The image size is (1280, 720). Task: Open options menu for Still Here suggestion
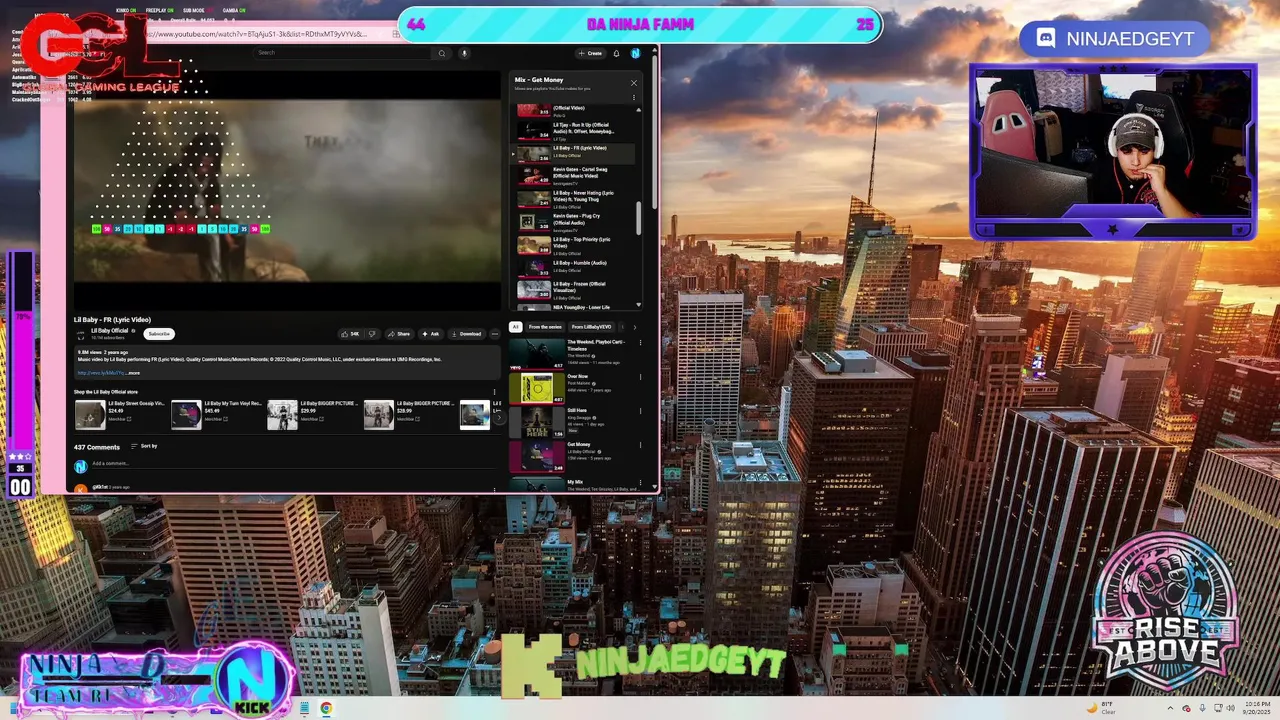point(641,411)
